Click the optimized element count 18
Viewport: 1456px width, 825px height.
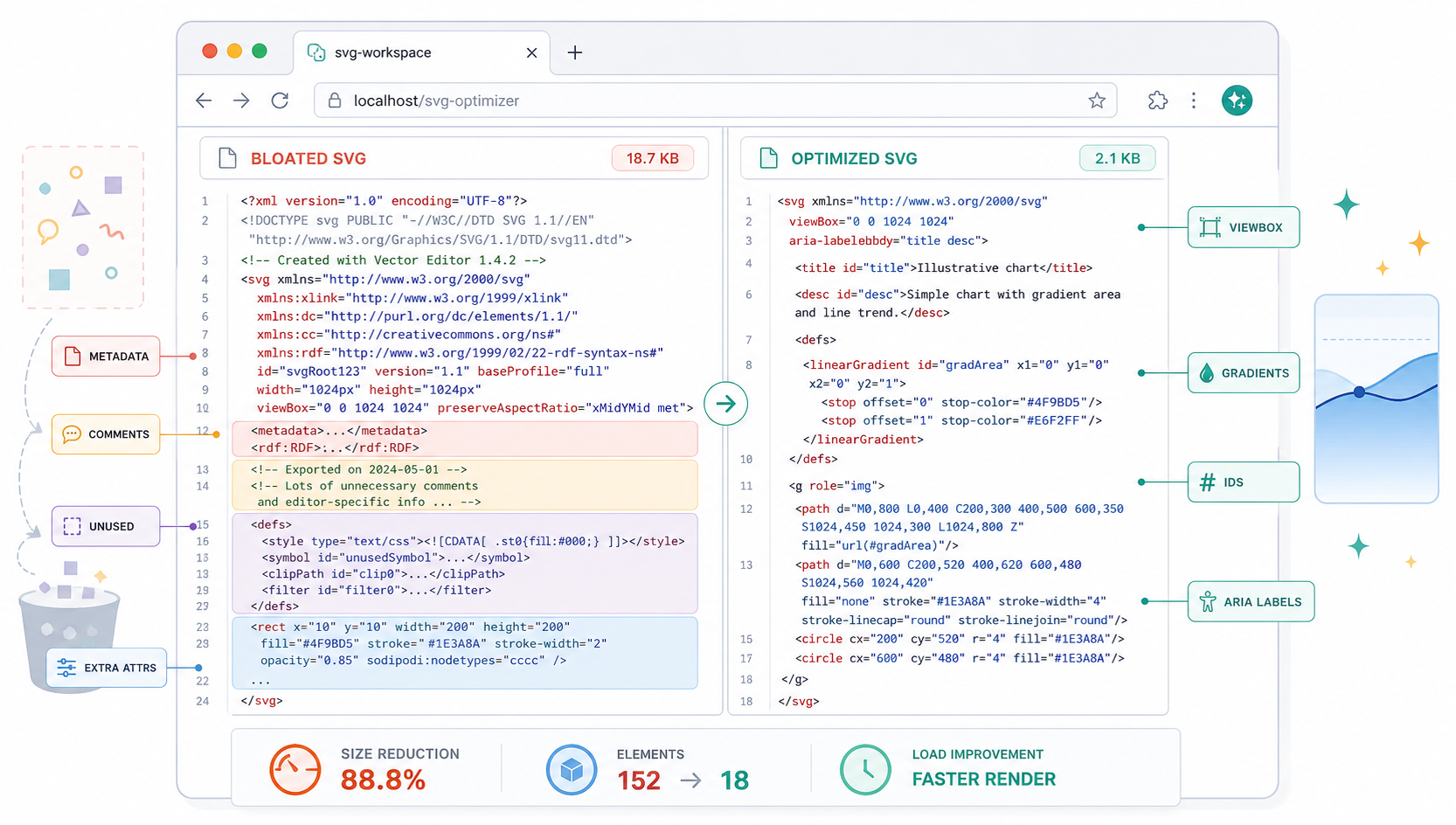(735, 780)
